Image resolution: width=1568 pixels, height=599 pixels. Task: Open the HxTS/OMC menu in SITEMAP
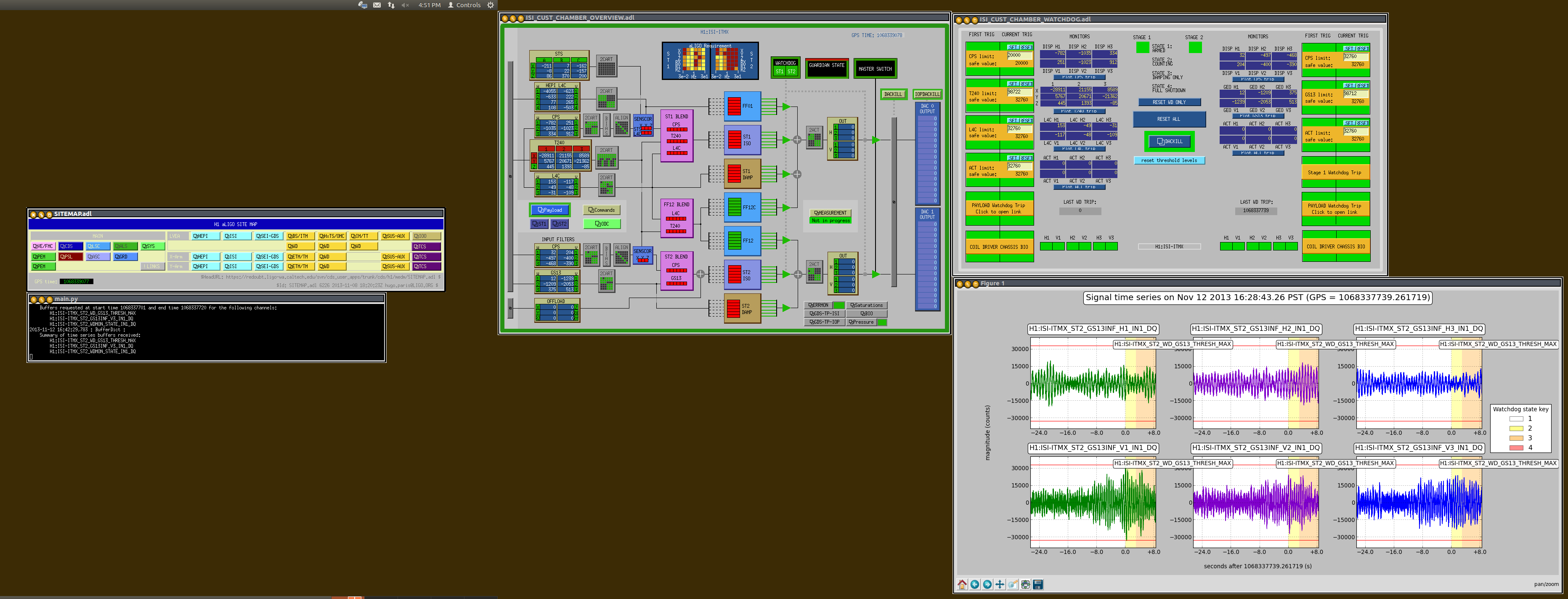(x=332, y=236)
